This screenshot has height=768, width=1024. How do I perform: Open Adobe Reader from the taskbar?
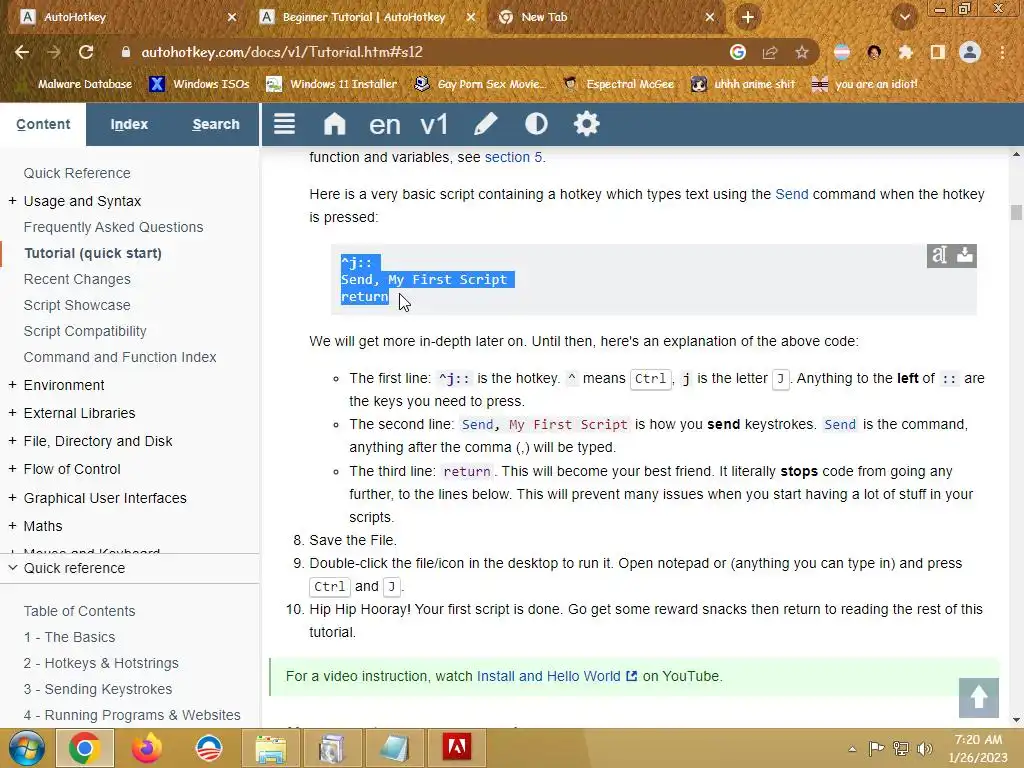point(456,748)
